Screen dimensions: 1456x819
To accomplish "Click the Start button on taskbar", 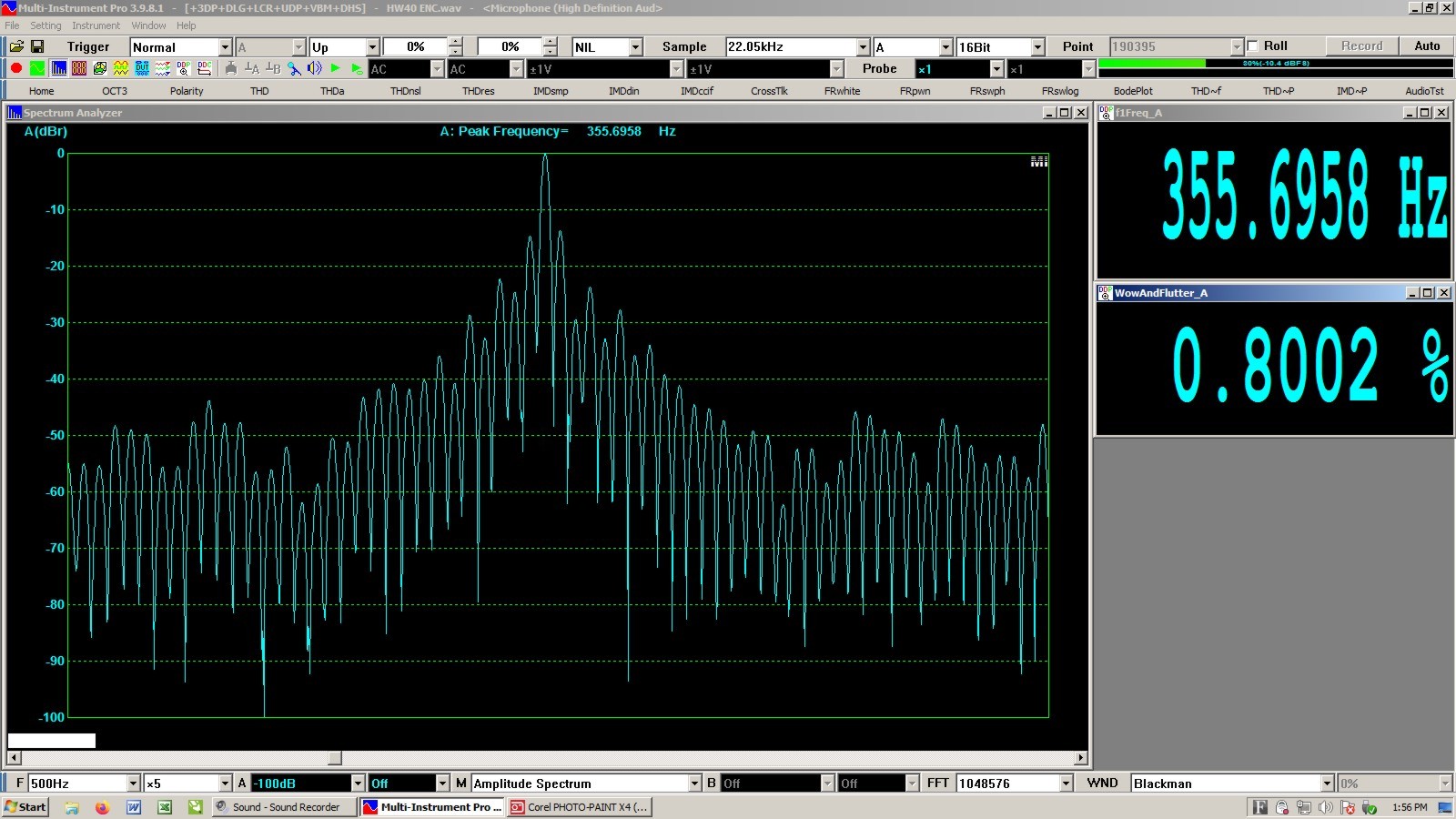I will tap(25, 807).
